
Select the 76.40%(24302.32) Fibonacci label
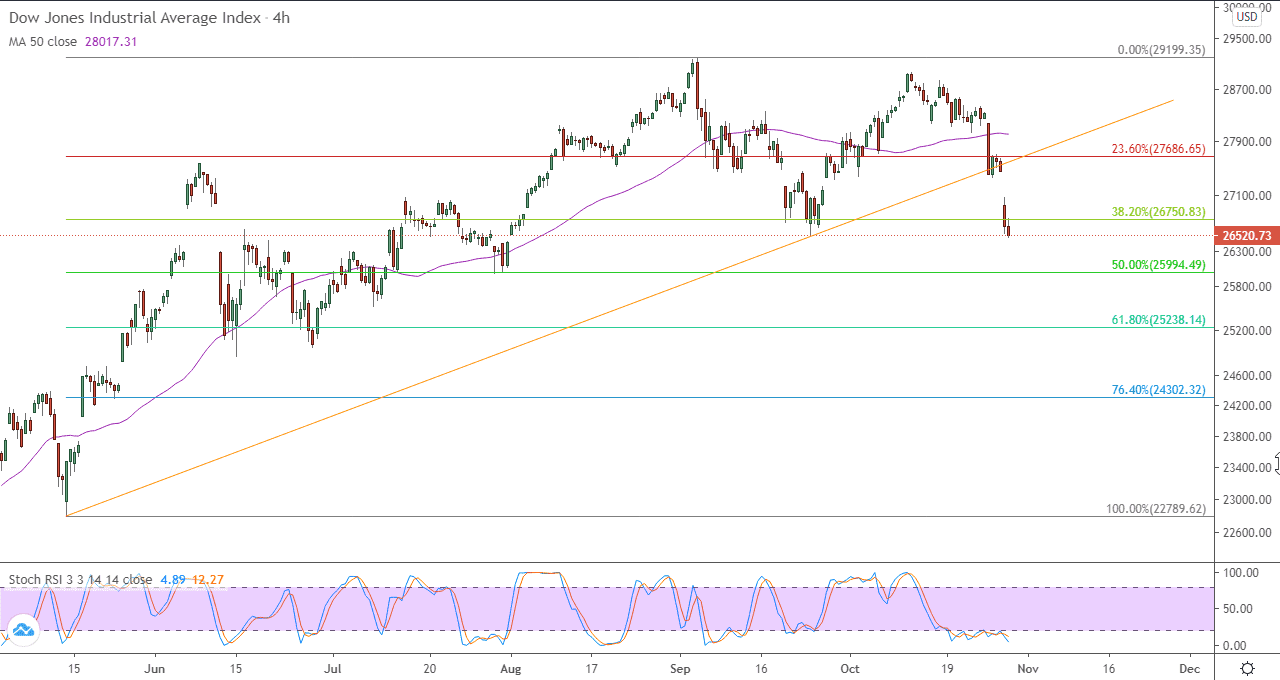(1159, 390)
